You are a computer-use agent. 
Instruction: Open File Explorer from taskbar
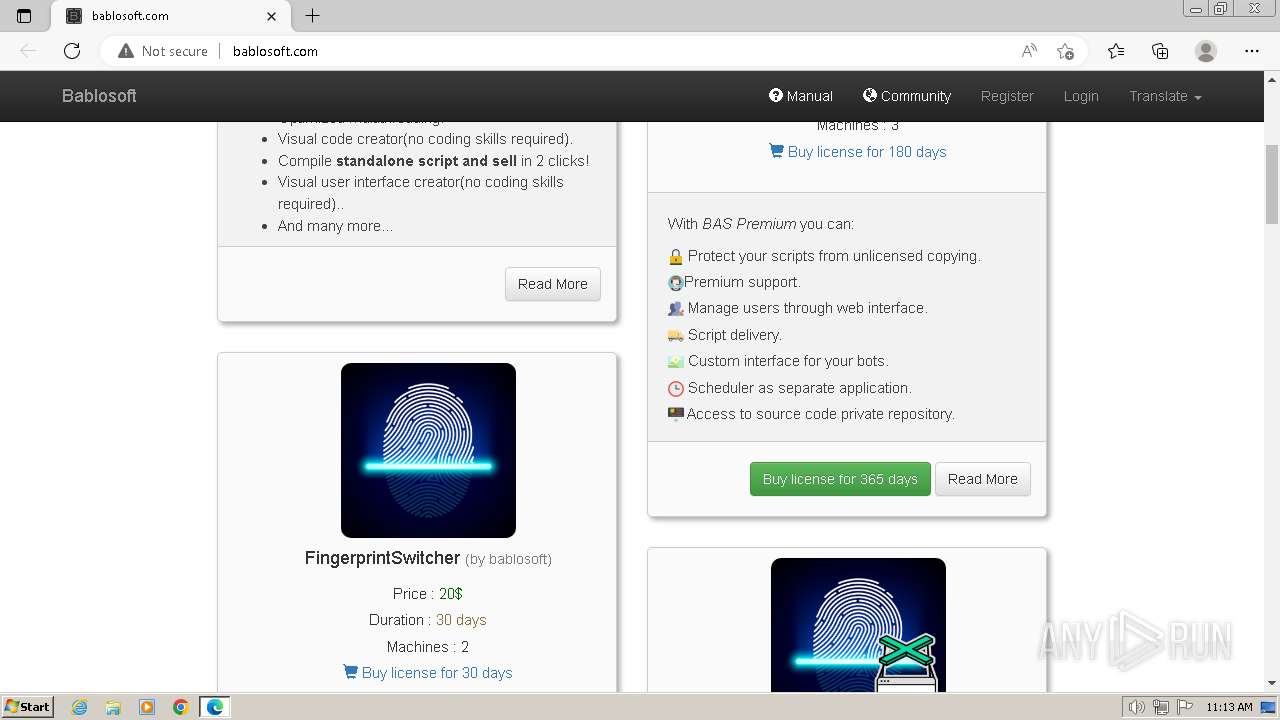(x=113, y=707)
